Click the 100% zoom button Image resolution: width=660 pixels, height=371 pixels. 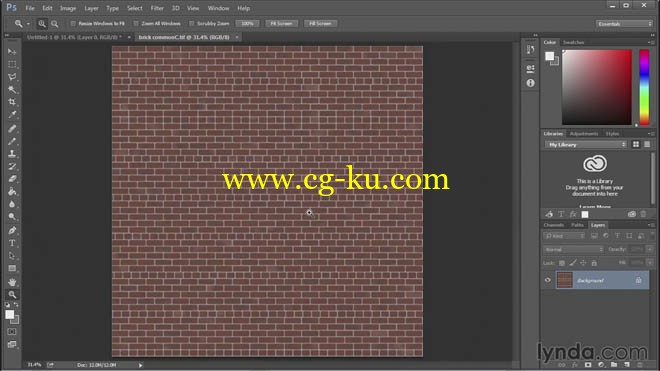click(247, 24)
